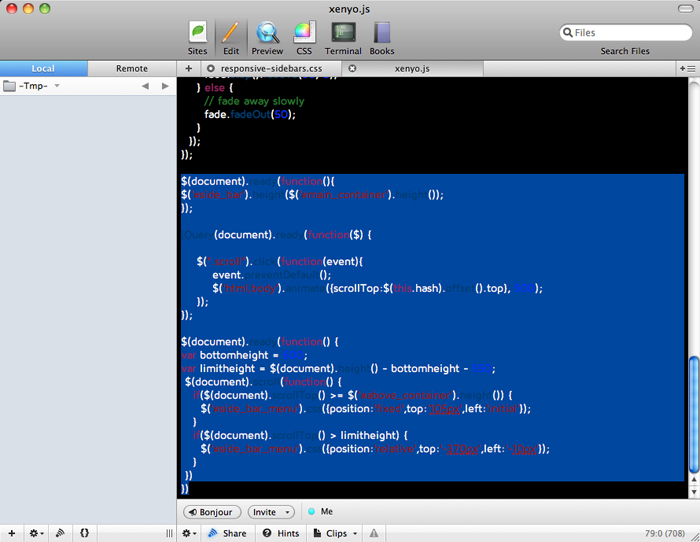Open the -Tmp- folder dropdown
700x542 pixels.
[57, 85]
